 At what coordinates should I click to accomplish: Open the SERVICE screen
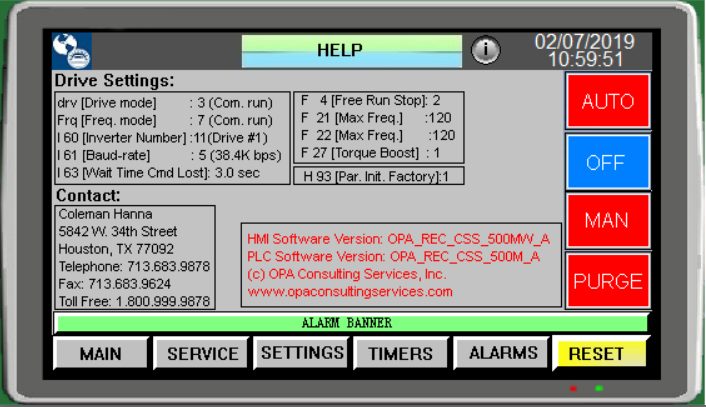(202, 353)
